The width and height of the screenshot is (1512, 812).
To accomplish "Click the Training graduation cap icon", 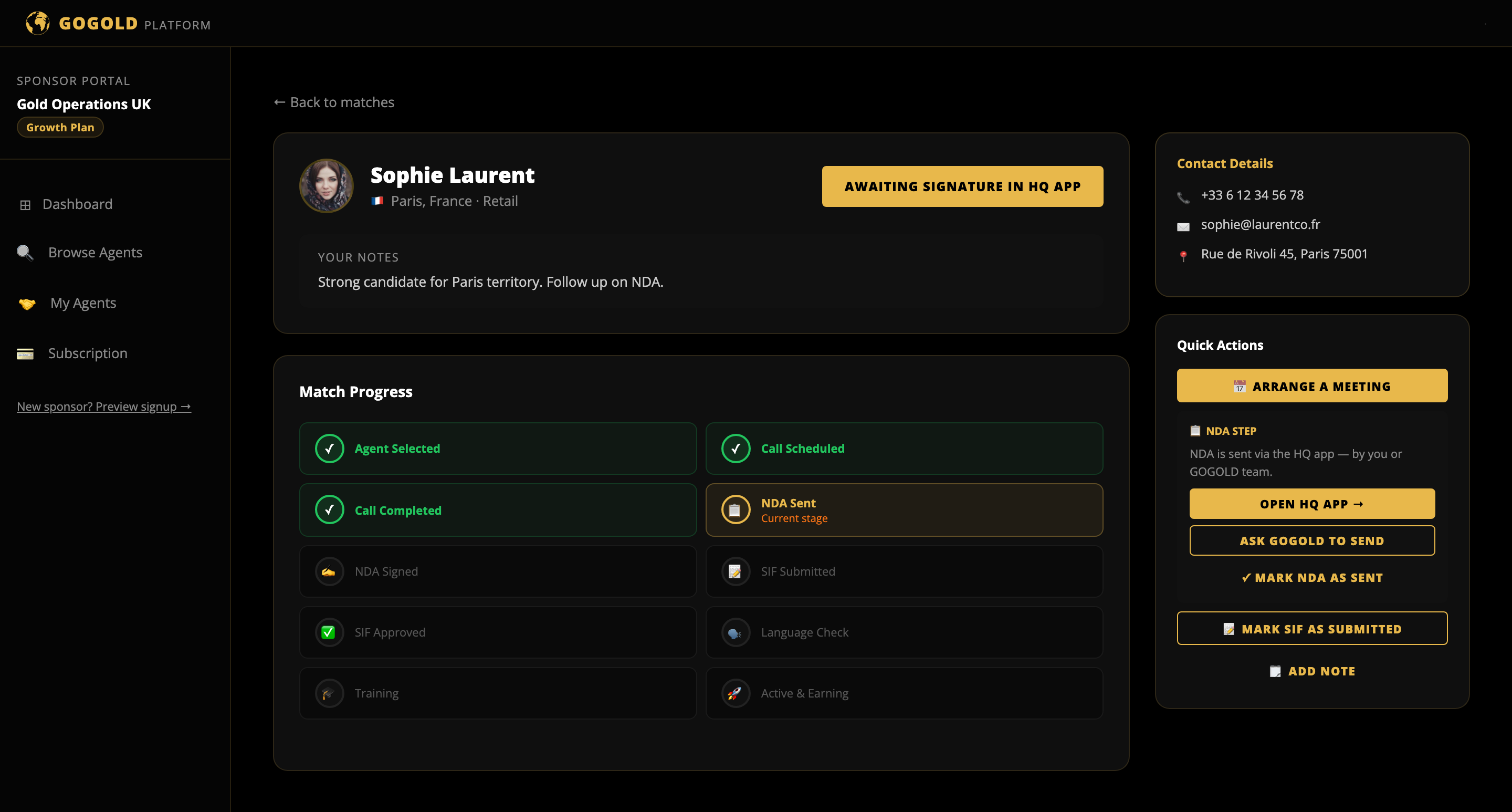I will (x=329, y=693).
